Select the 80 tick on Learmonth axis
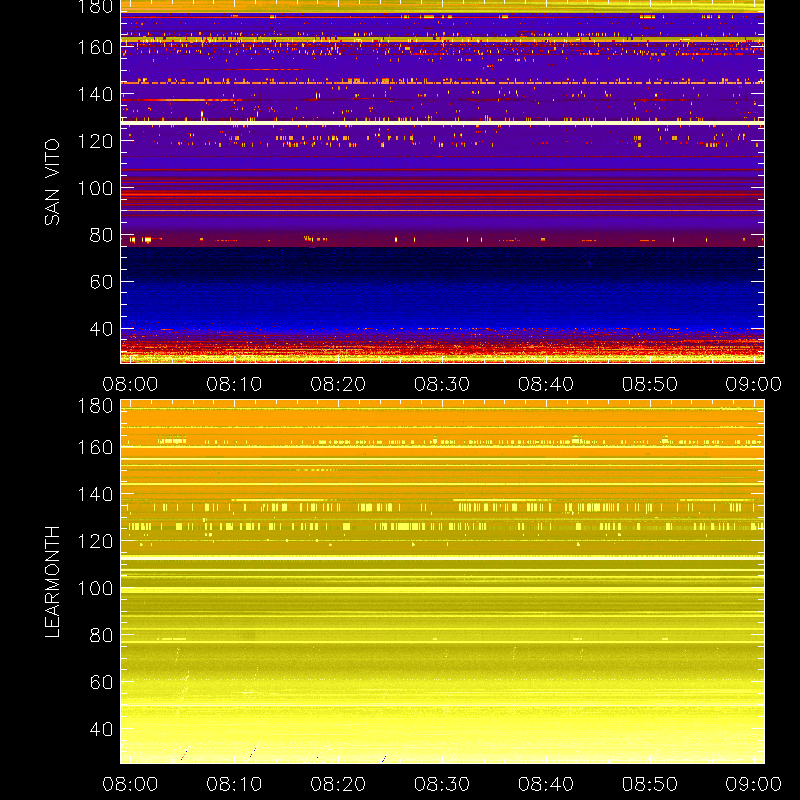Screen dimensions: 800x800 point(101,635)
